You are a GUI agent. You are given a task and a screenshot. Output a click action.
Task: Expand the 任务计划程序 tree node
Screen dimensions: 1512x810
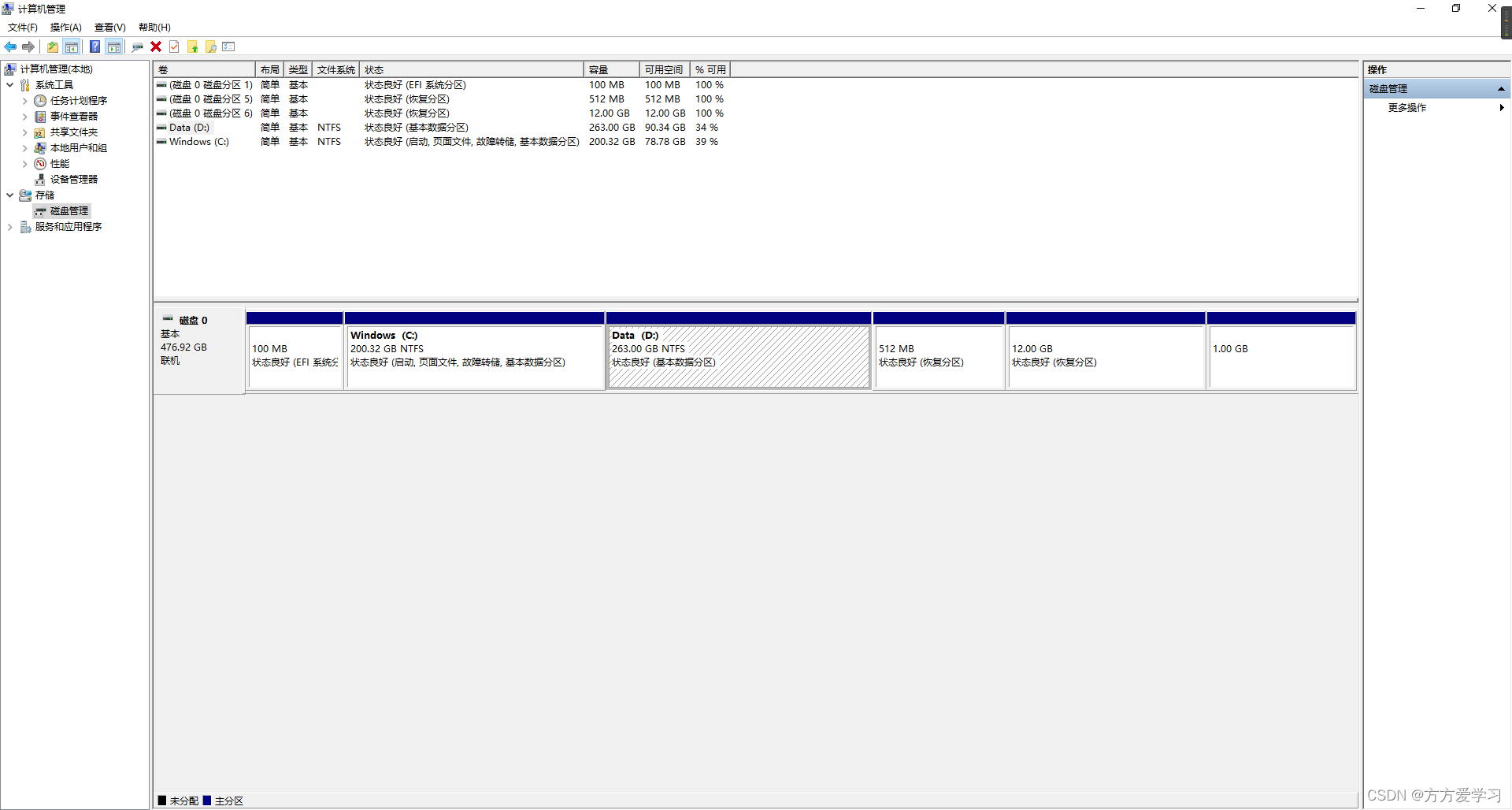[24, 101]
